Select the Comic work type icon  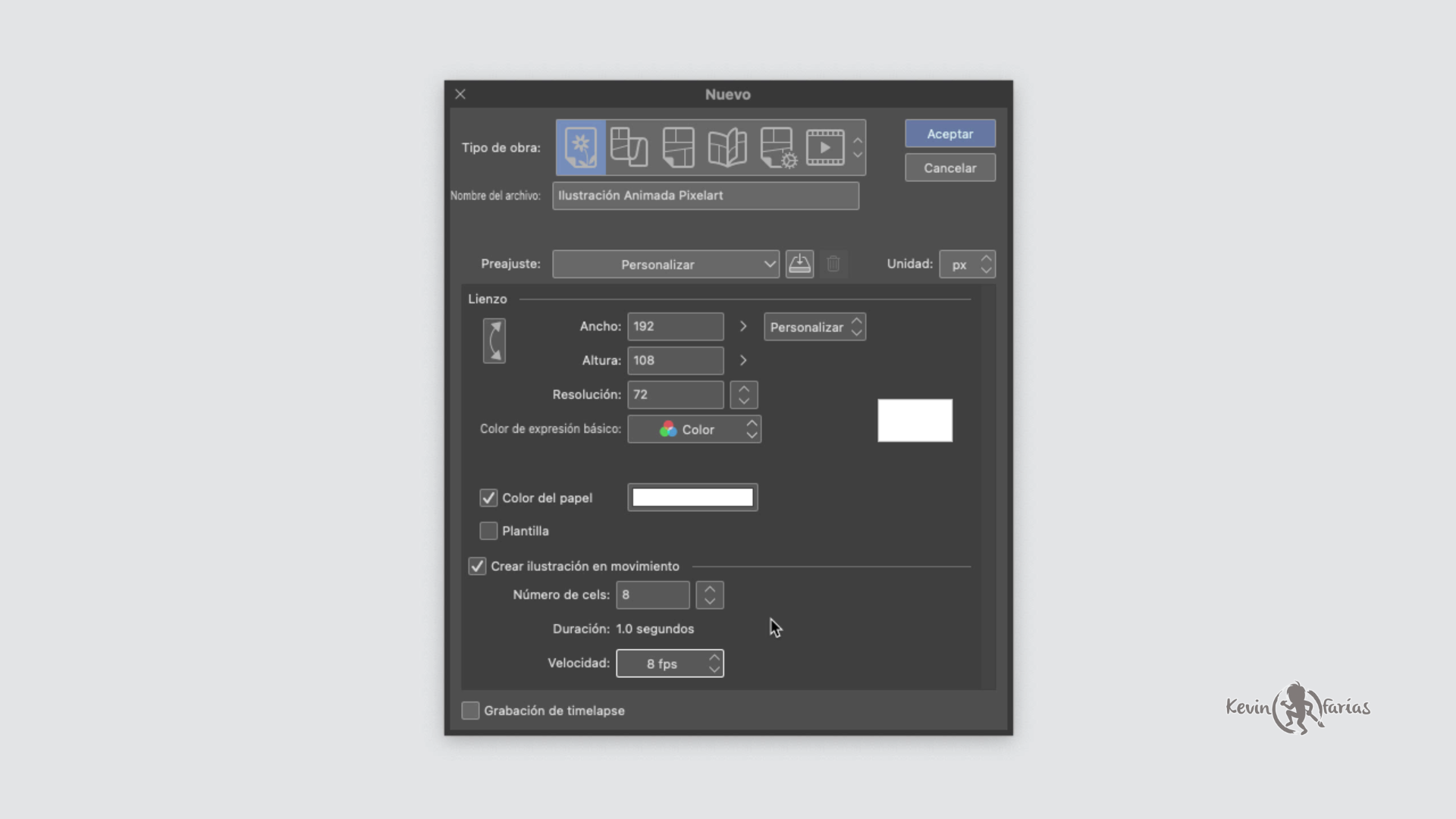[678, 147]
